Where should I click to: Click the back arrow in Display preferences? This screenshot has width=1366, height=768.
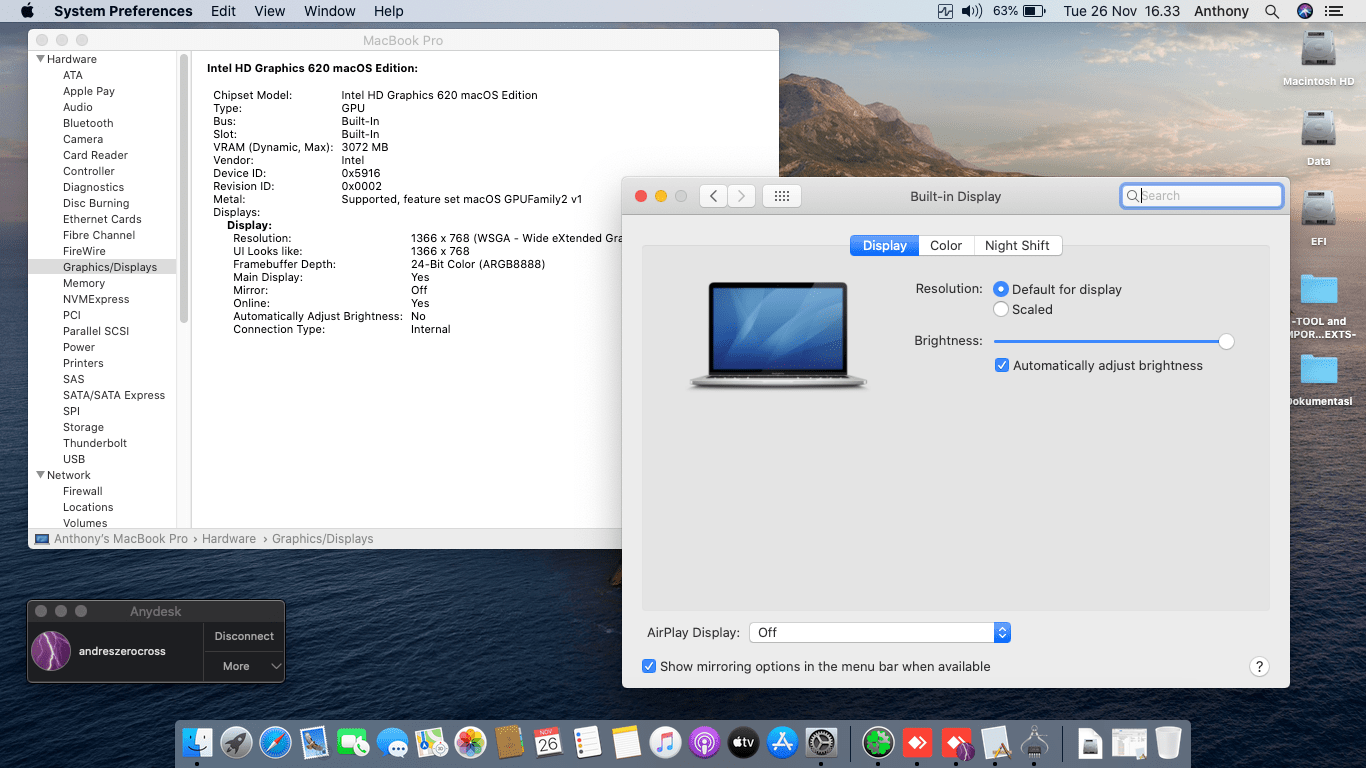713,196
